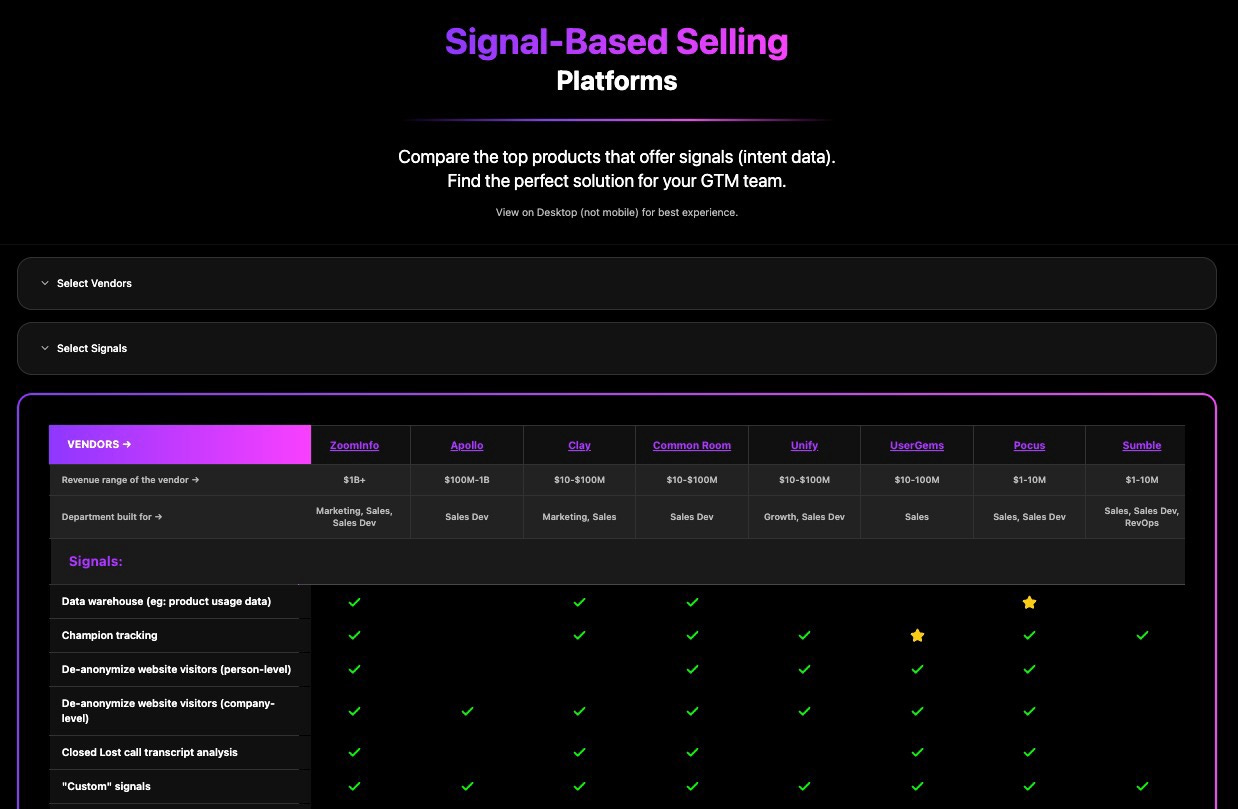Select the 'Revenue range of the vendor' row label

point(131,480)
